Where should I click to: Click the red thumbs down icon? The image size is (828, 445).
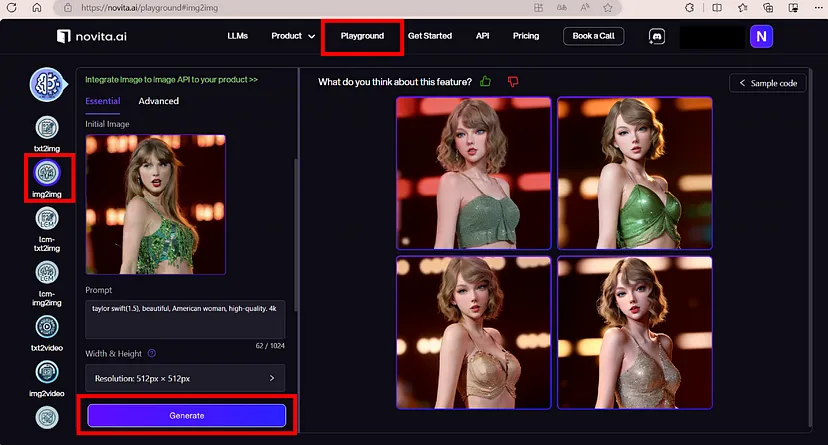[x=513, y=82]
